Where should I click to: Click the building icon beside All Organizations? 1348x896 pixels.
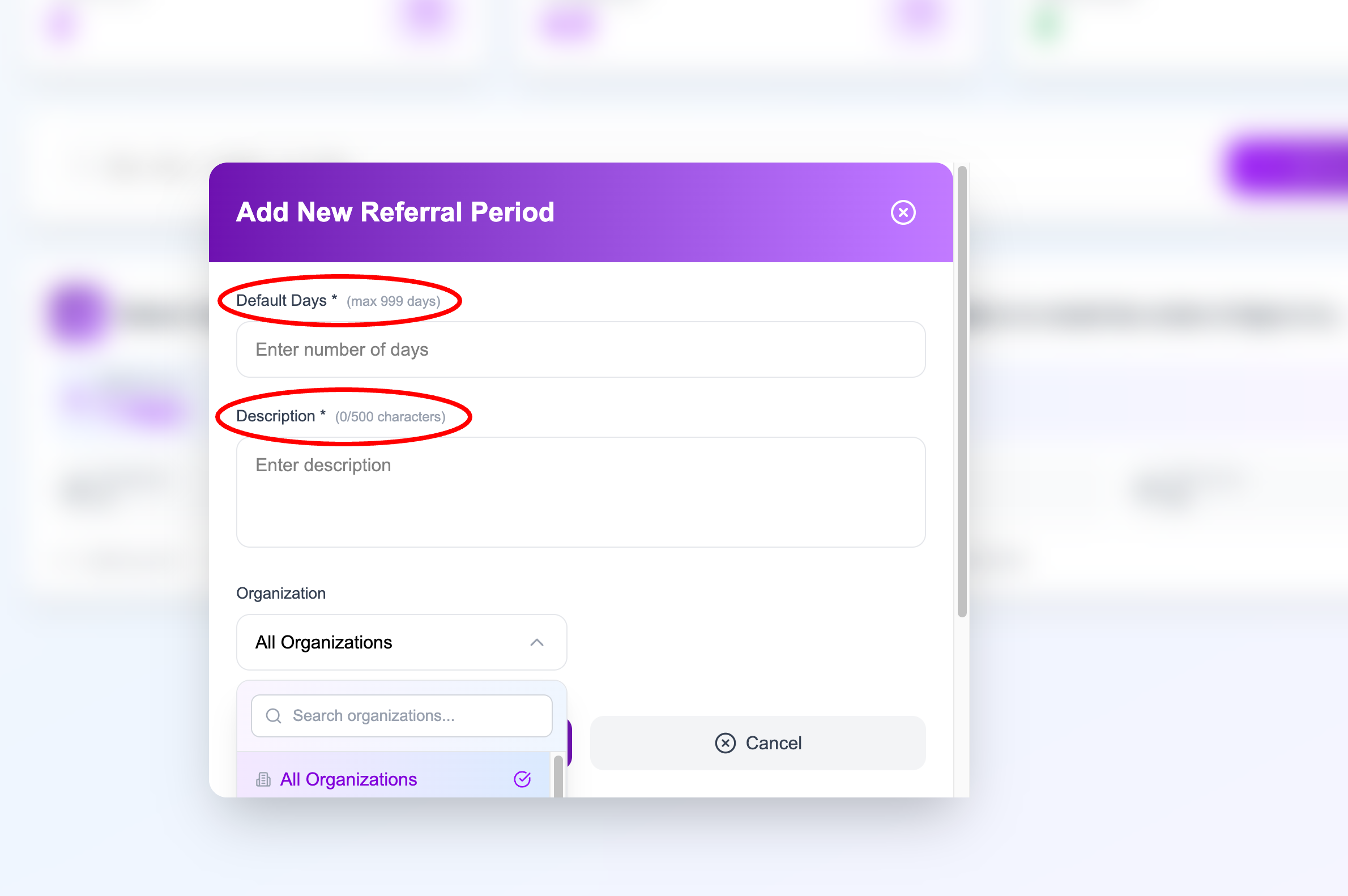tap(263, 779)
